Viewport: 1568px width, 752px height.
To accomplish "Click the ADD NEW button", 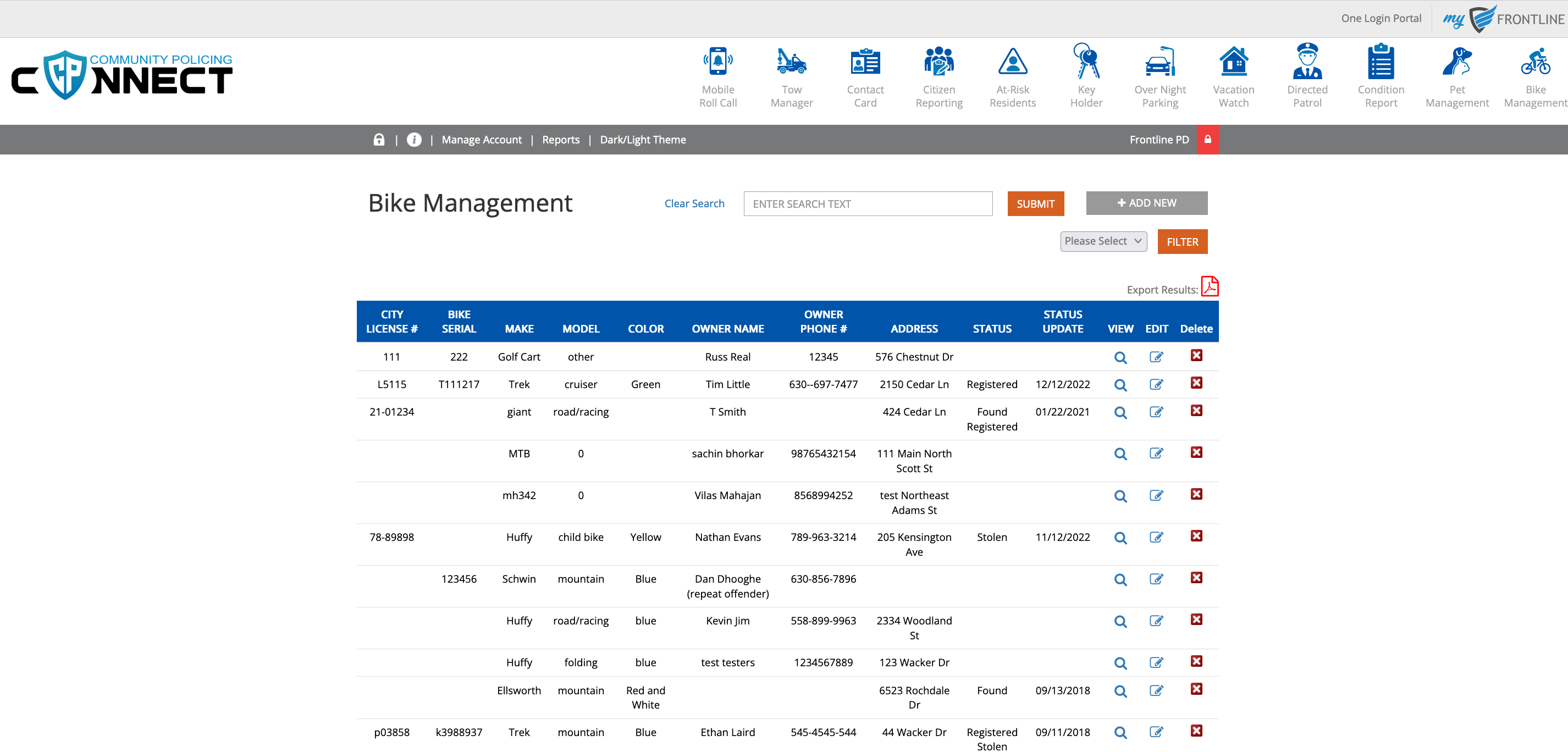I will [1146, 203].
